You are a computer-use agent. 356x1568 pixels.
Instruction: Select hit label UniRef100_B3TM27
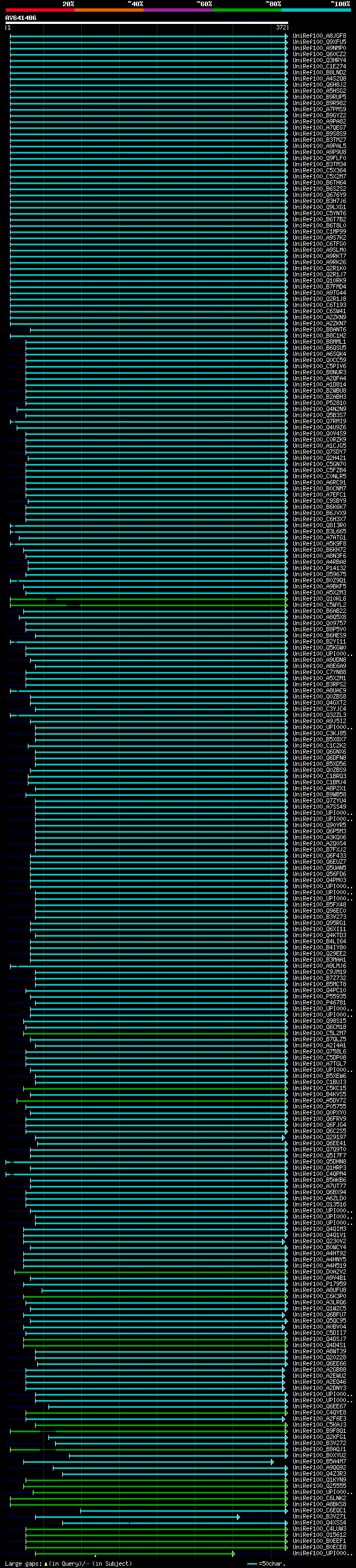(319, 140)
